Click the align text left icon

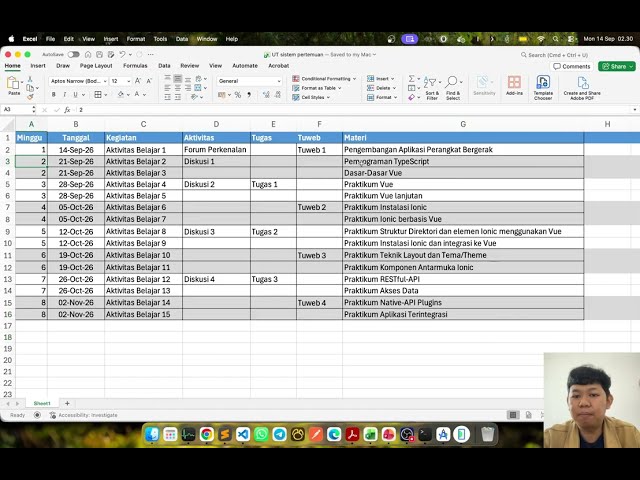click(168, 88)
